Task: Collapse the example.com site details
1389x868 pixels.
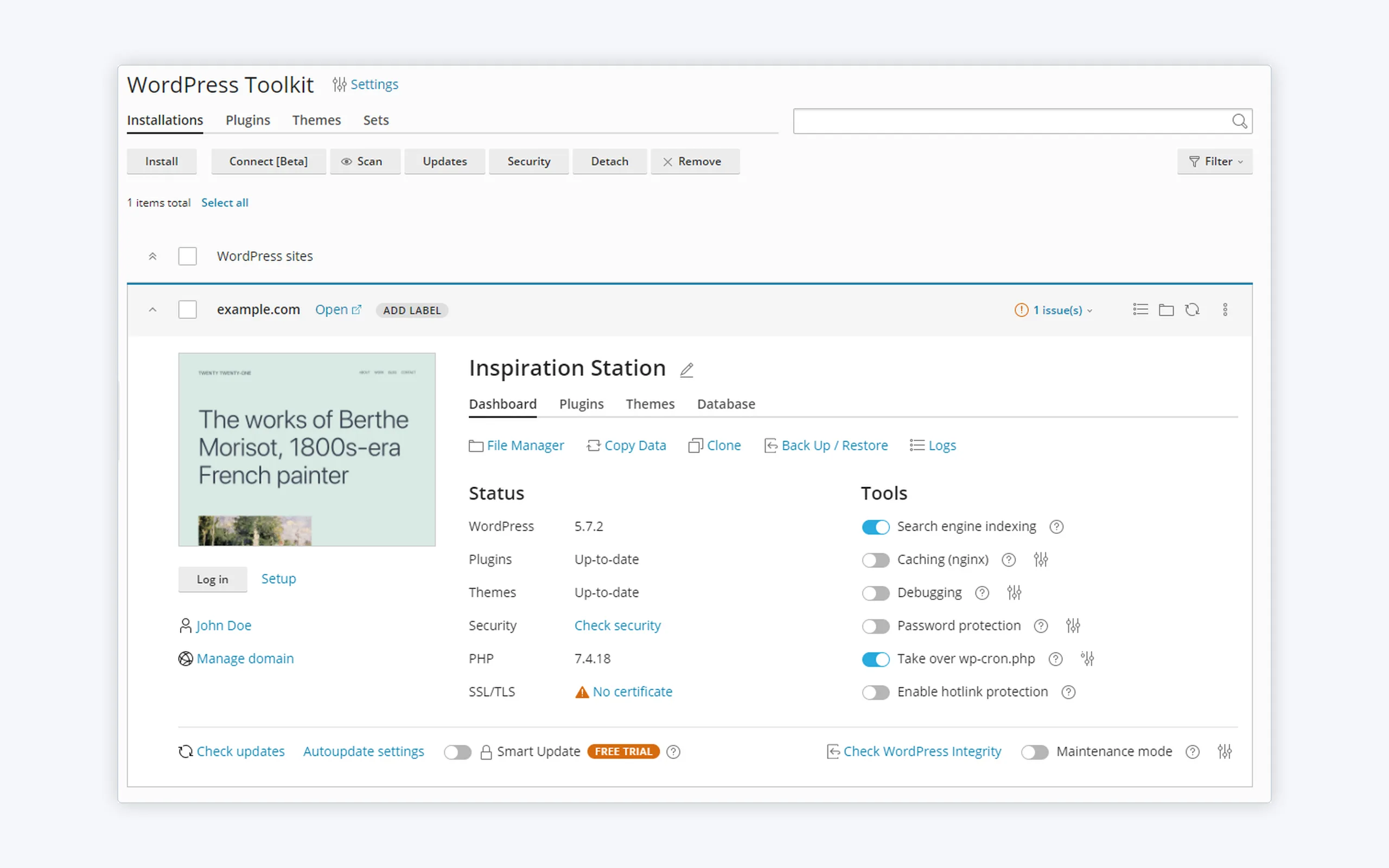Action: click(x=152, y=310)
